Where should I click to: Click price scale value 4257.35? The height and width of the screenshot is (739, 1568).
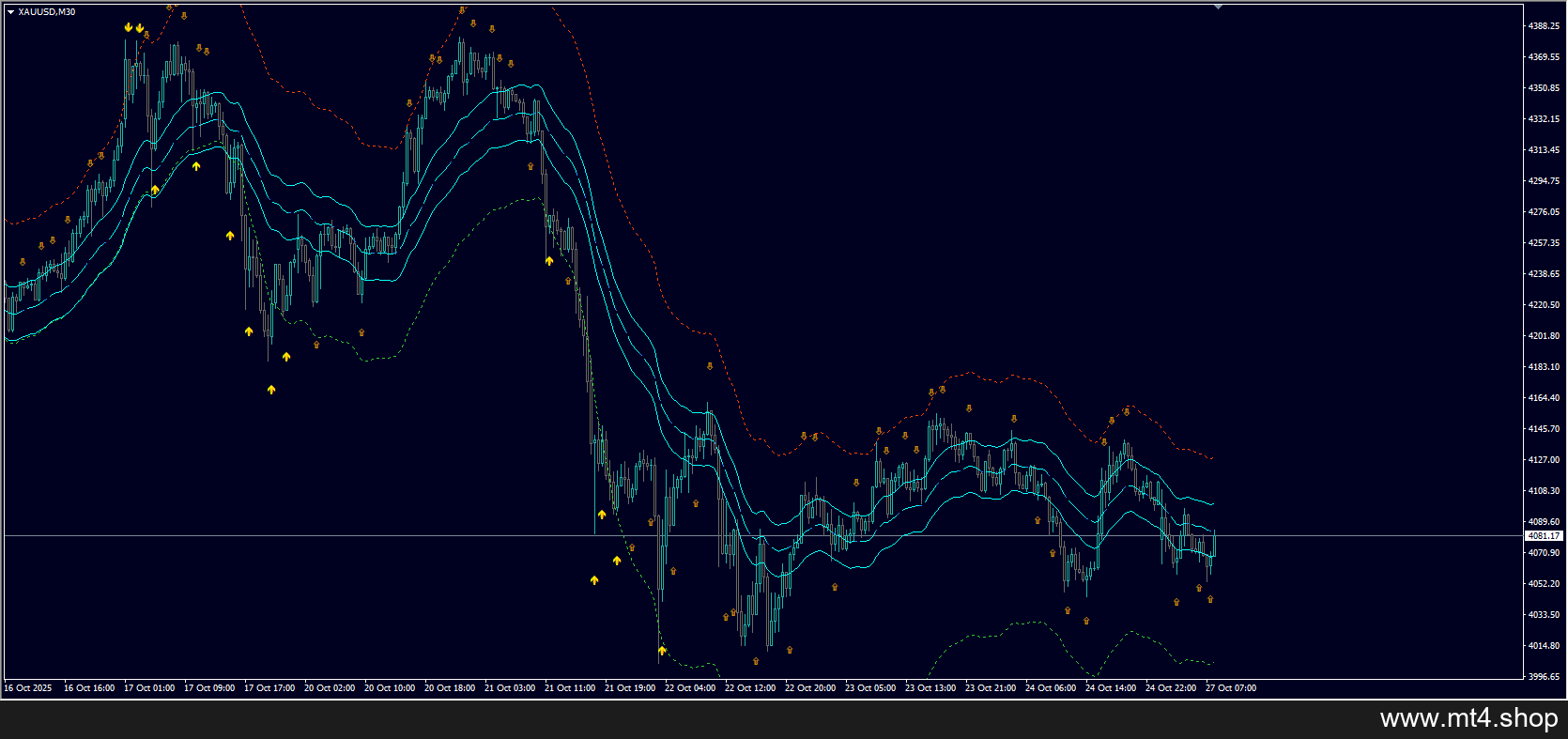point(1544,243)
